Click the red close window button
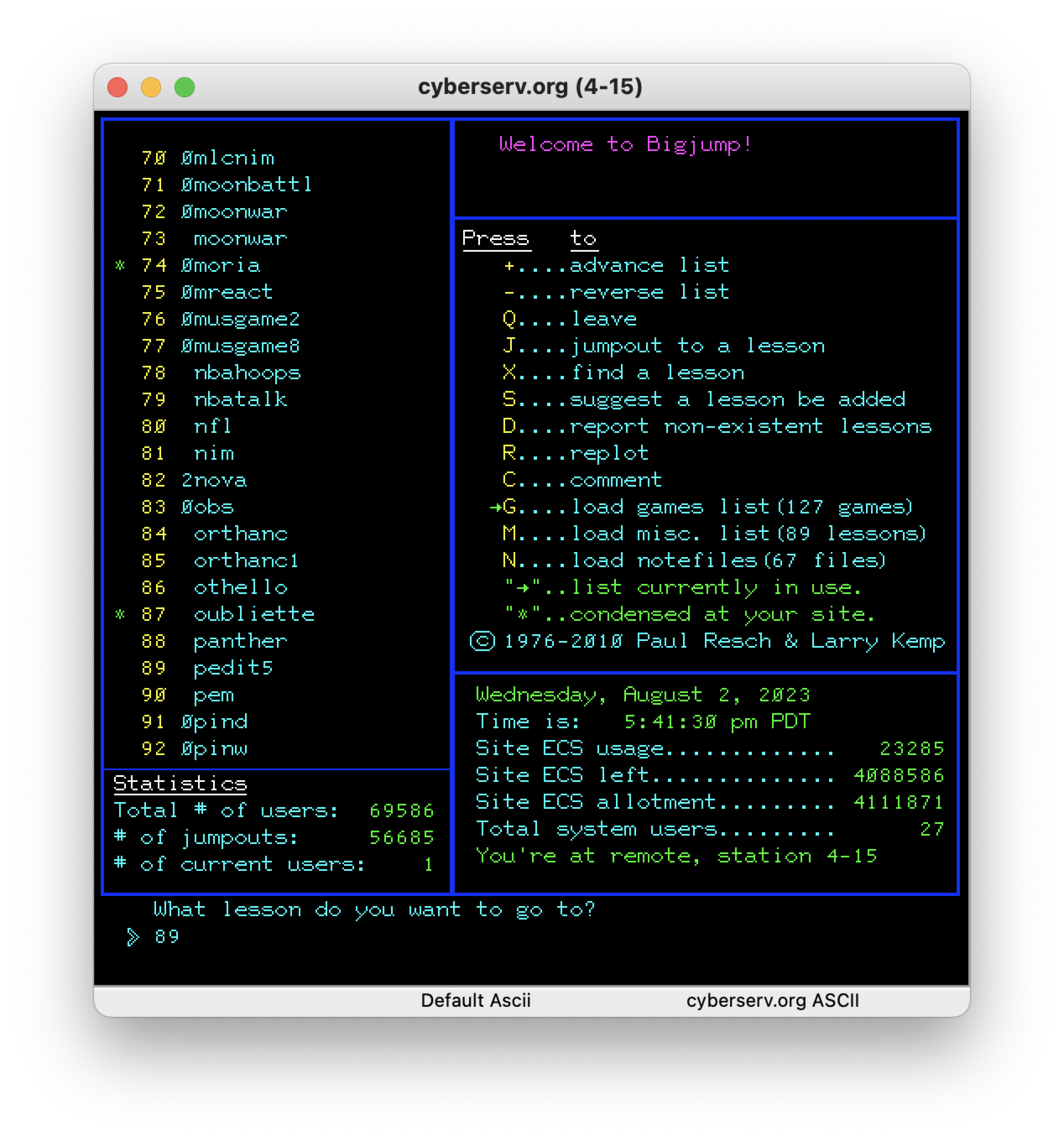 pos(117,87)
